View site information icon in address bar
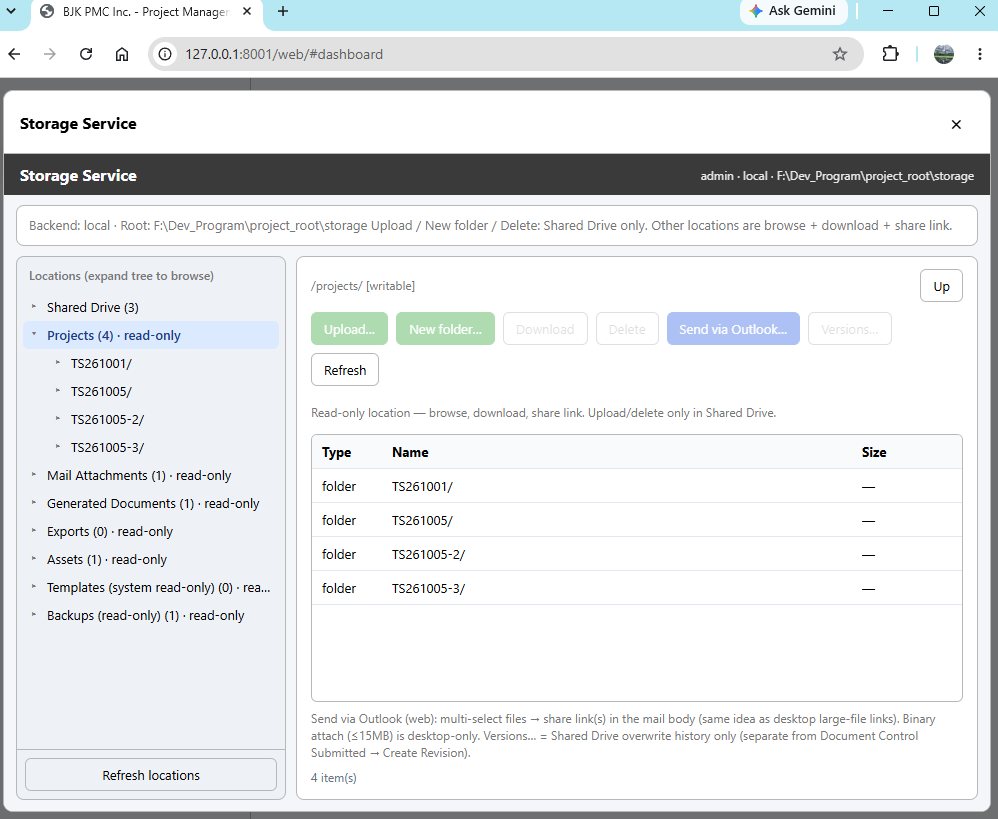Image resolution: width=998 pixels, height=819 pixels. 165,54
